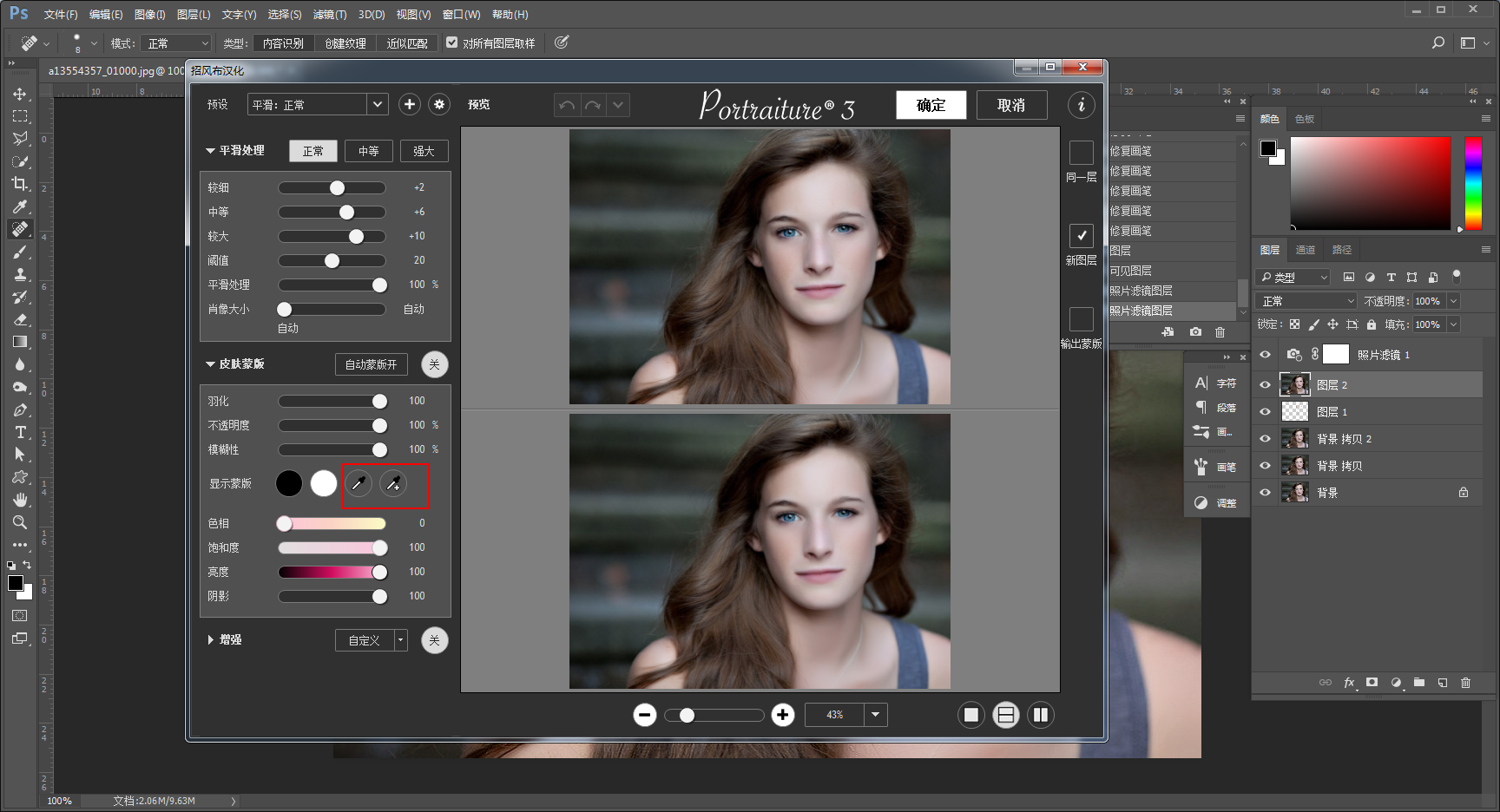Screen dimensions: 1500x812
Task: Zoom in the preview with plus
Action: tap(783, 715)
